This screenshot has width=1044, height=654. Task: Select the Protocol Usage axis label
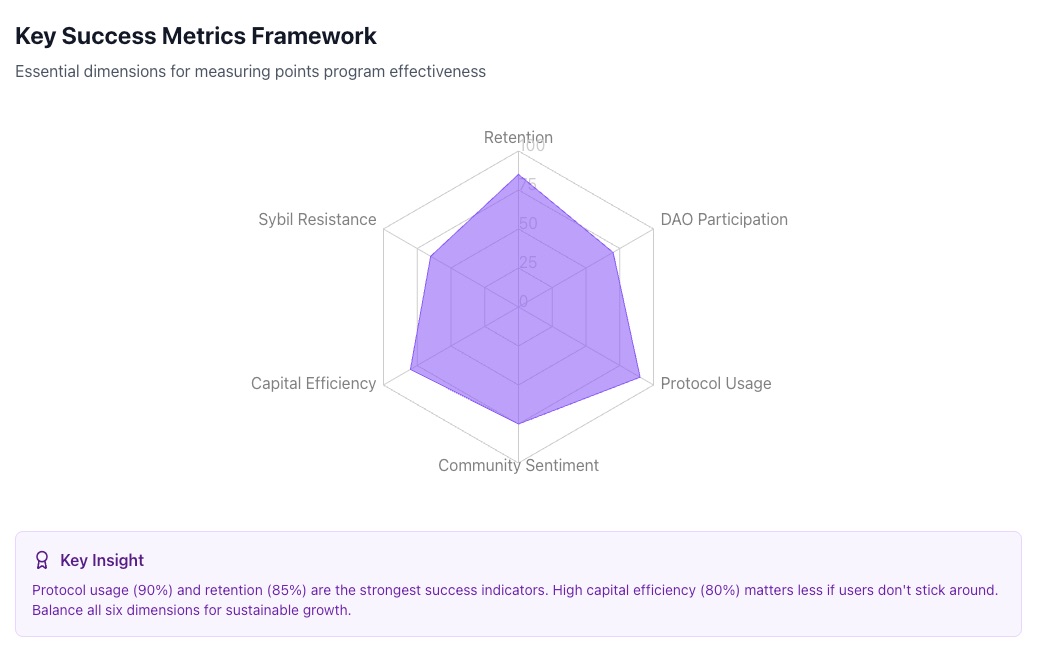click(716, 383)
